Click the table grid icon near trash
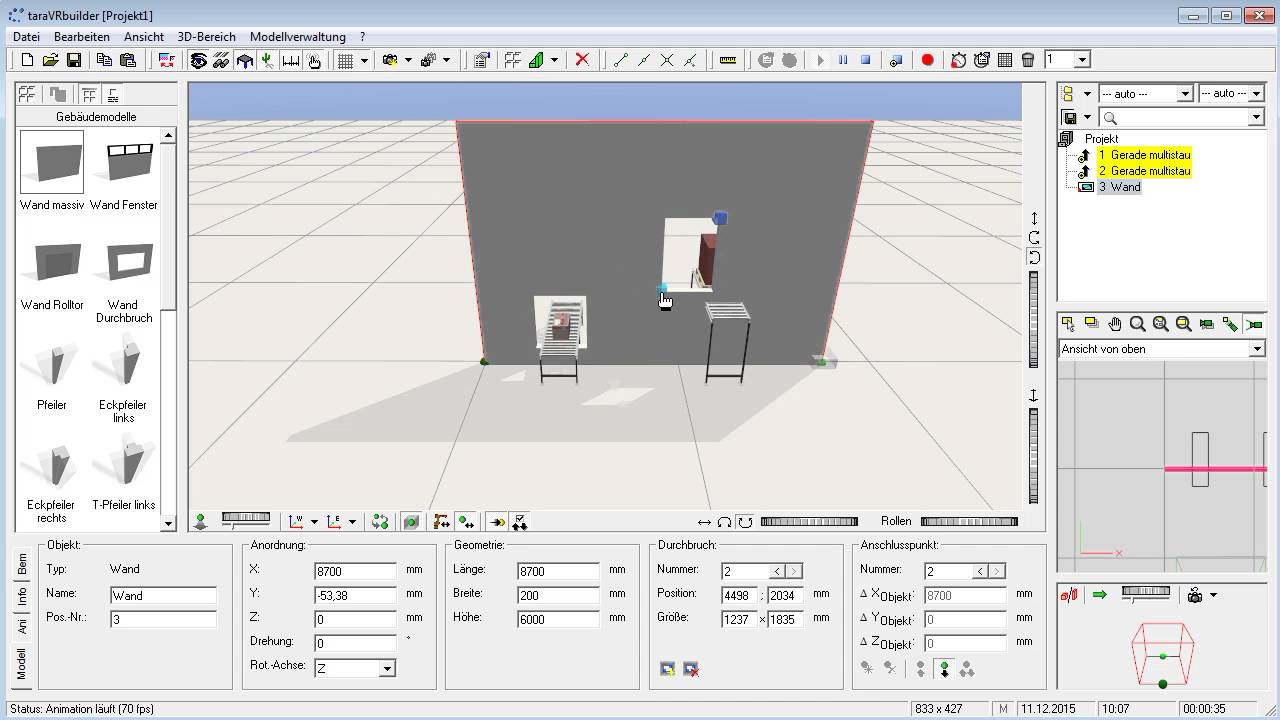 1005,60
